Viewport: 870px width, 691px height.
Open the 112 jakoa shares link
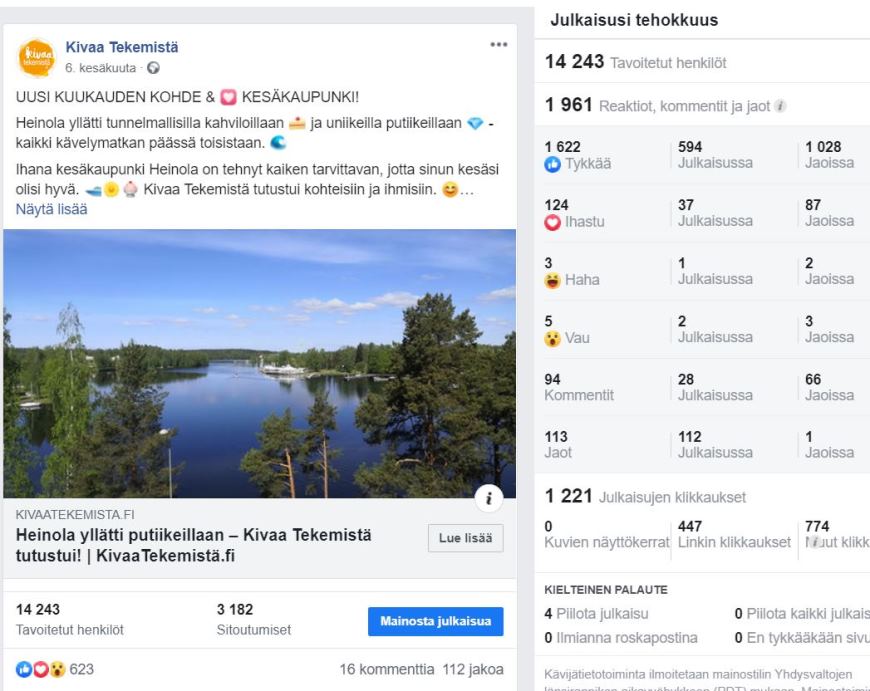tap(474, 669)
